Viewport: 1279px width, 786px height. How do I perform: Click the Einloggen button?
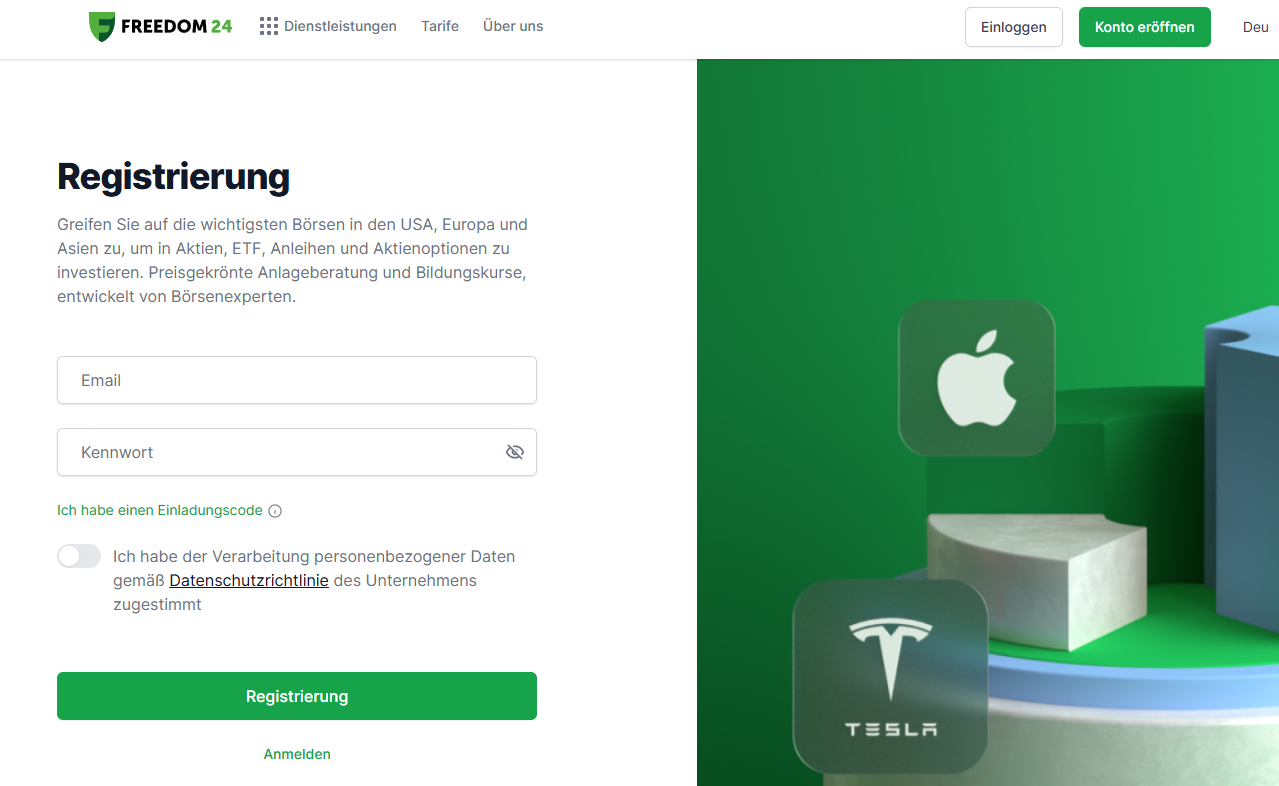(x=1014, y=27)
